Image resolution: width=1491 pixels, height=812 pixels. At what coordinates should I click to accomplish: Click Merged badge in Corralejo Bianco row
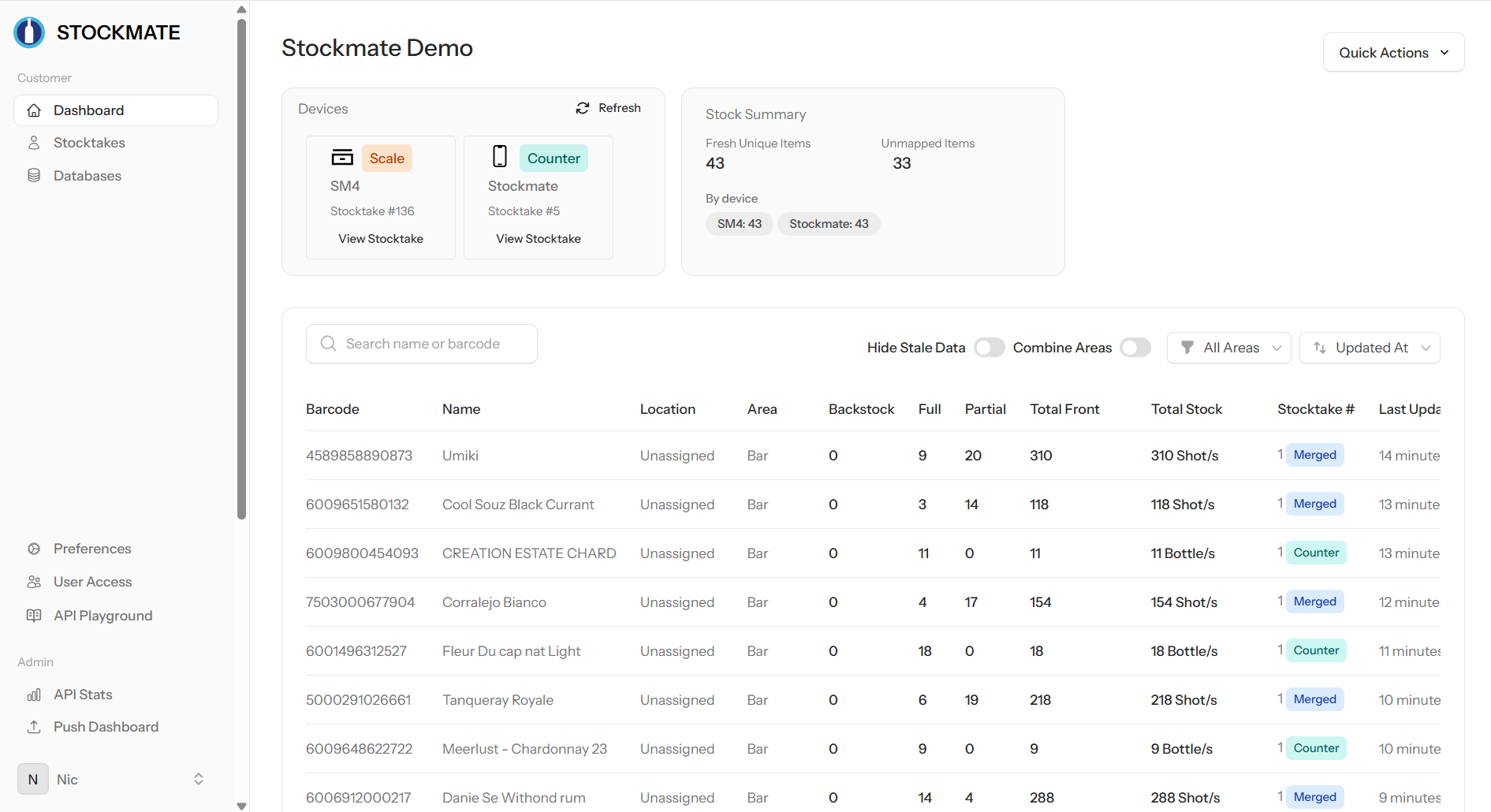[x=1315, y=602]
